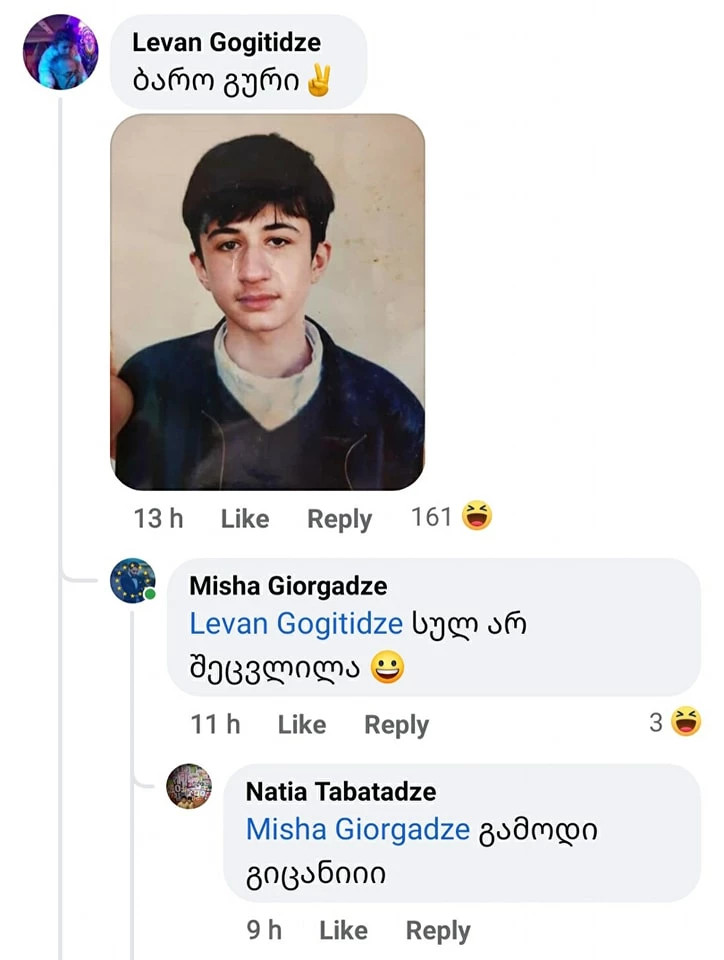Click Natia Tabatadze's profile avatar
This screenshot has height=960, width=724.
click(189, 786)
